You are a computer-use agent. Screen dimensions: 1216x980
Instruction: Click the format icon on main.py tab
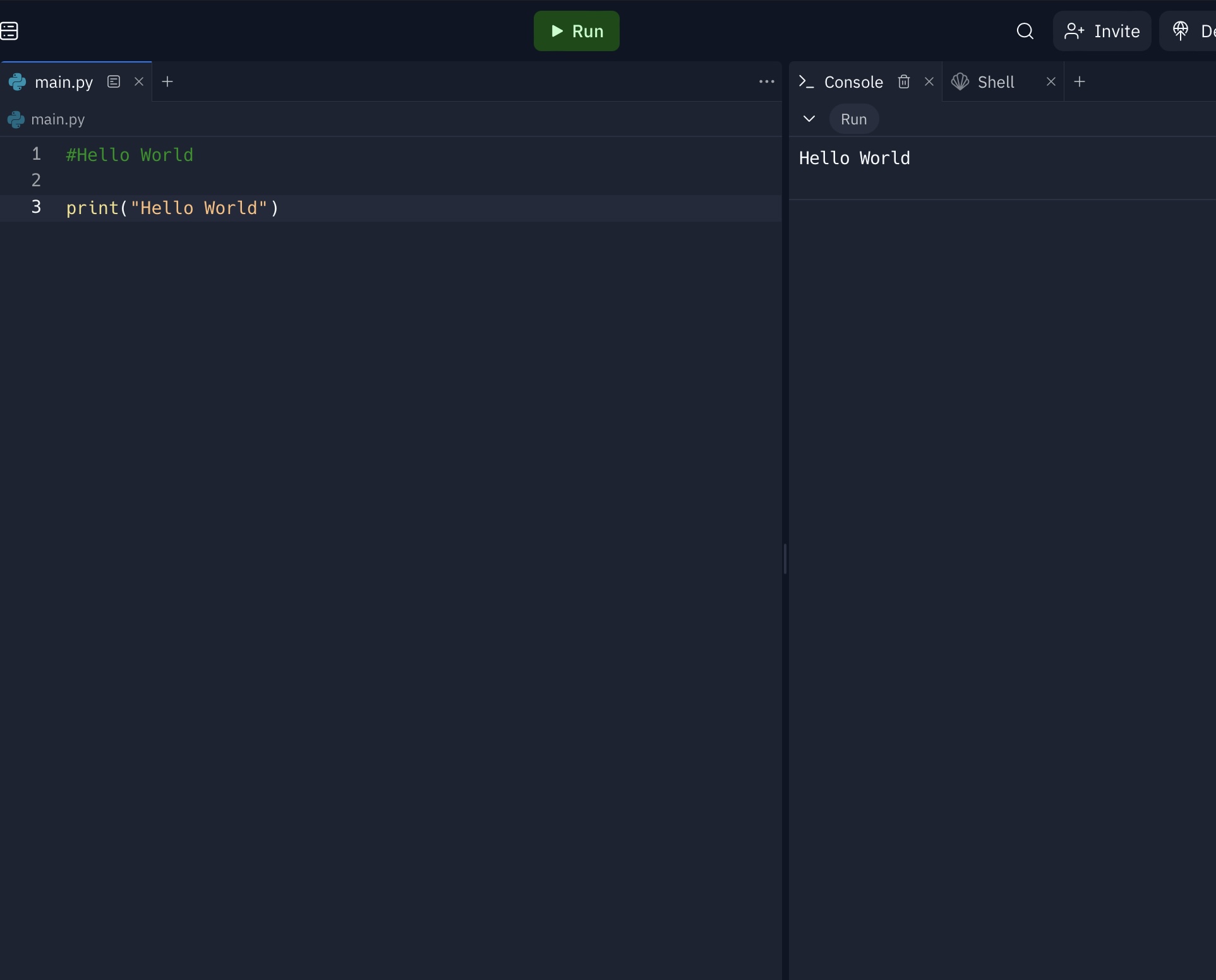point(114,81)
